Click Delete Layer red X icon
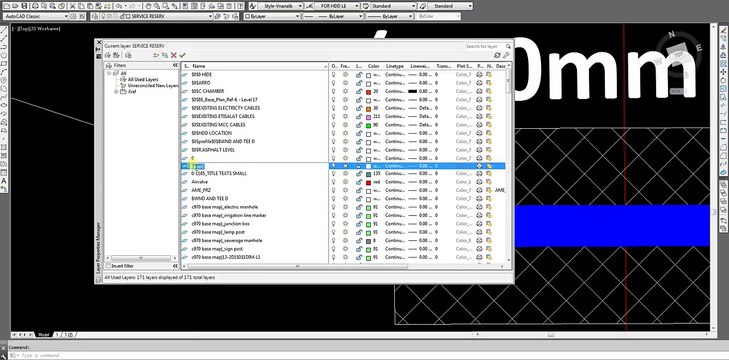Screen dimensions: 729x360 174,55
